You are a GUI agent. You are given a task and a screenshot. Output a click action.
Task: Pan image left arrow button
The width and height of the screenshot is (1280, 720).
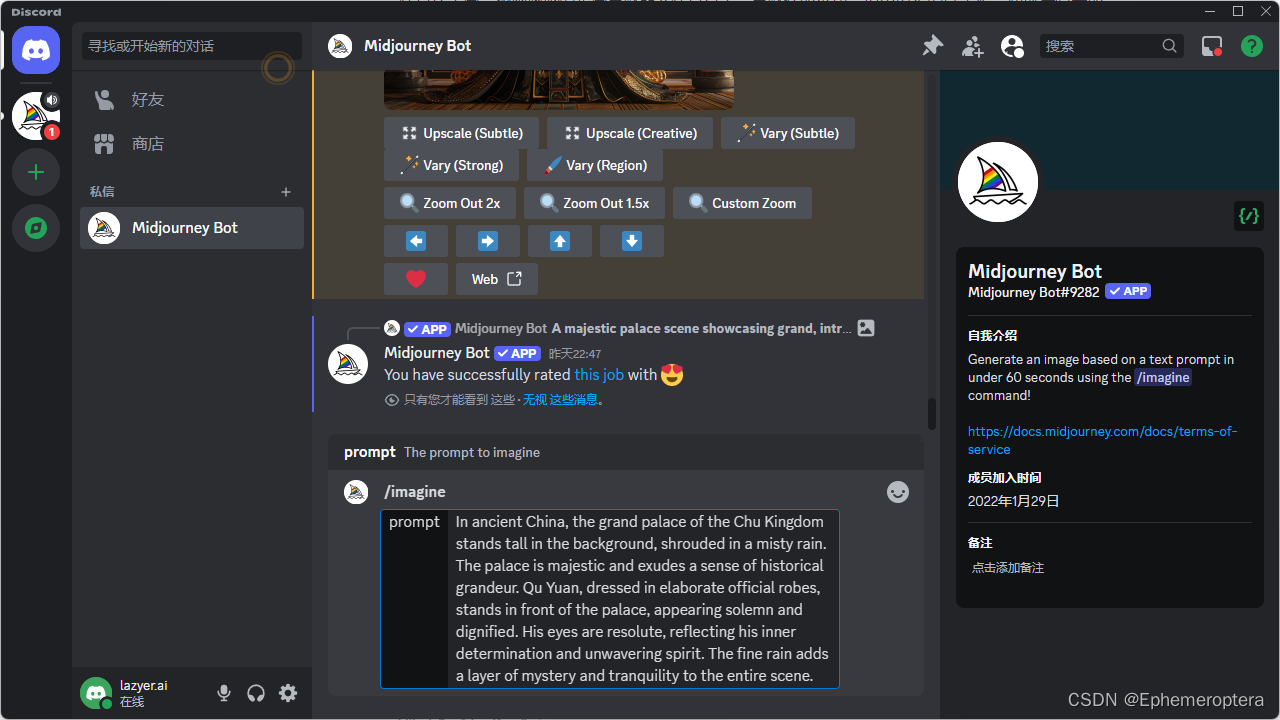coord(416,241)
